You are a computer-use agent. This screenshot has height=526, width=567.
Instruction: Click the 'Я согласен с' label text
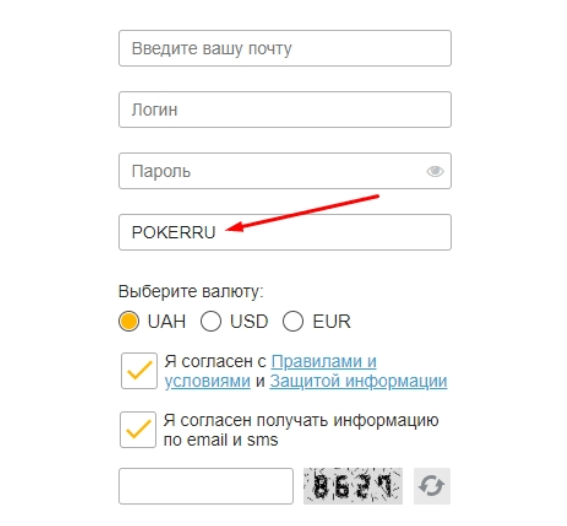point(215,362)
